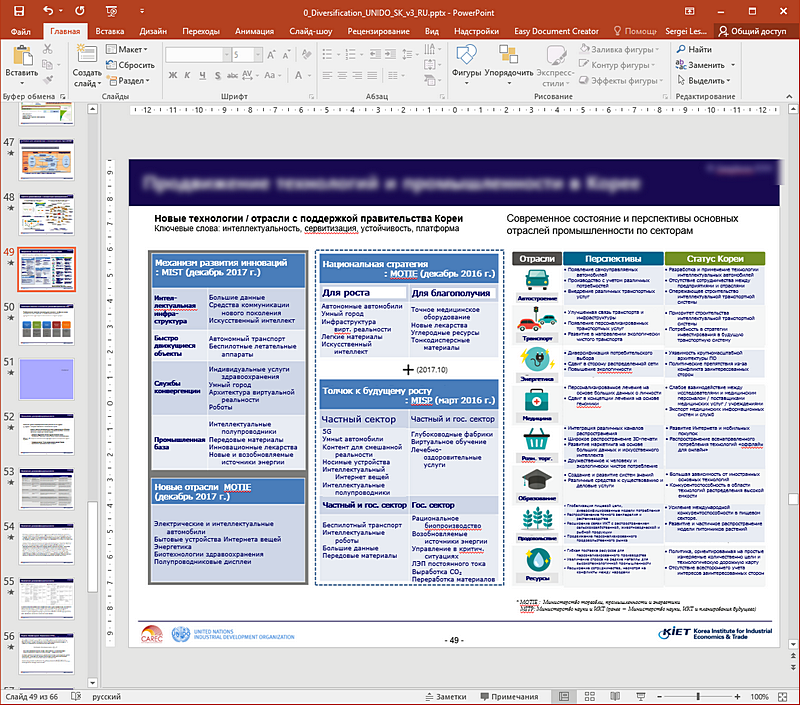The image size is (800, 705).
Task: Align text right in paragraph group
Action: point(357,75)
